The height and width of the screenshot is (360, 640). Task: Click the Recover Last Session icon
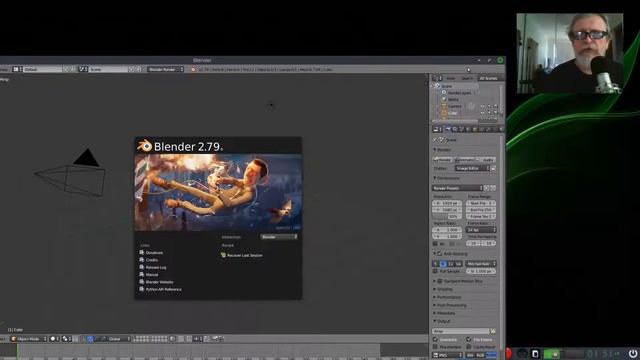pyautogui.click(x=223, y=255)
